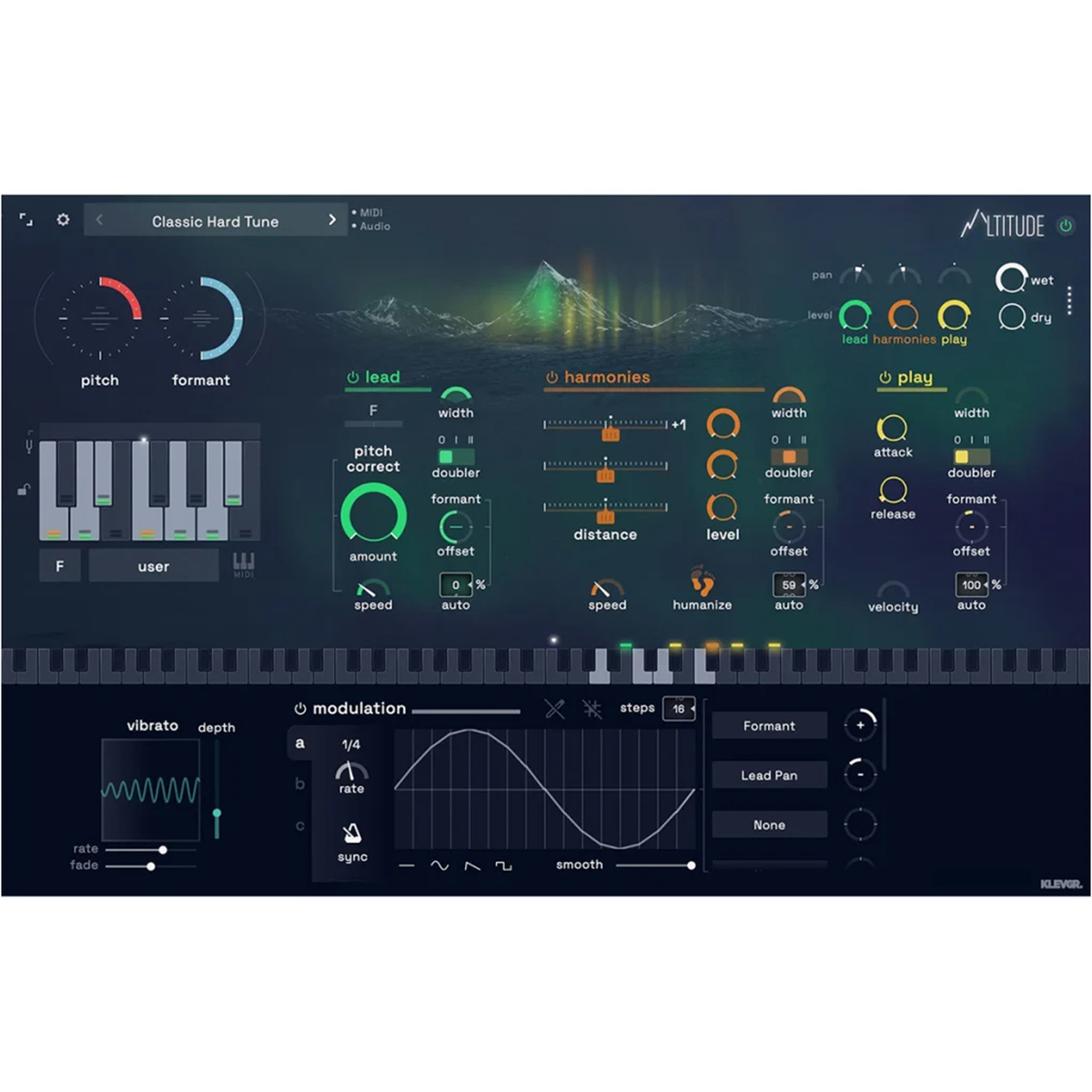
Task: Toggle the plugin power button near Altitude logo
Action: coord(1066,225)
